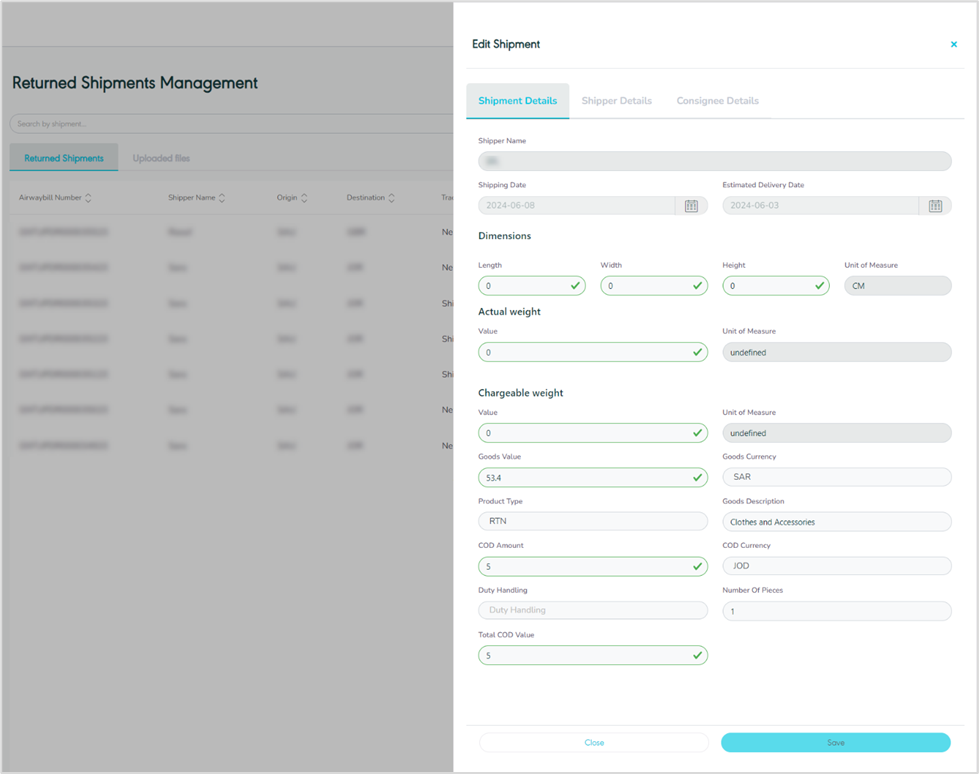Click the Close button at bottom
This screenshot has width=979, height=774.
pyautogui.click(x=594, y=743)
